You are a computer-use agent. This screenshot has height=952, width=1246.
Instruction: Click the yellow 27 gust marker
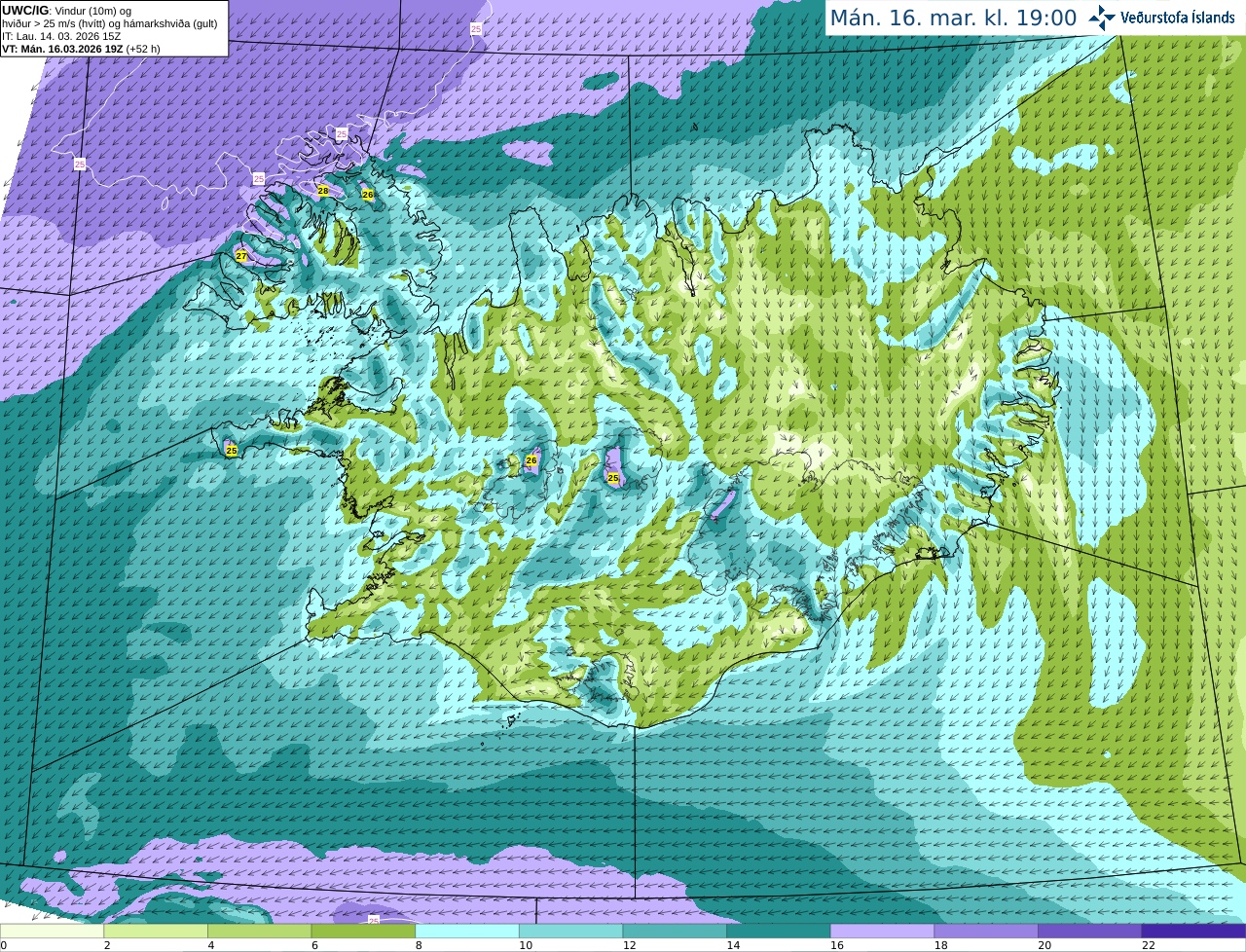[x=241, y=256]
